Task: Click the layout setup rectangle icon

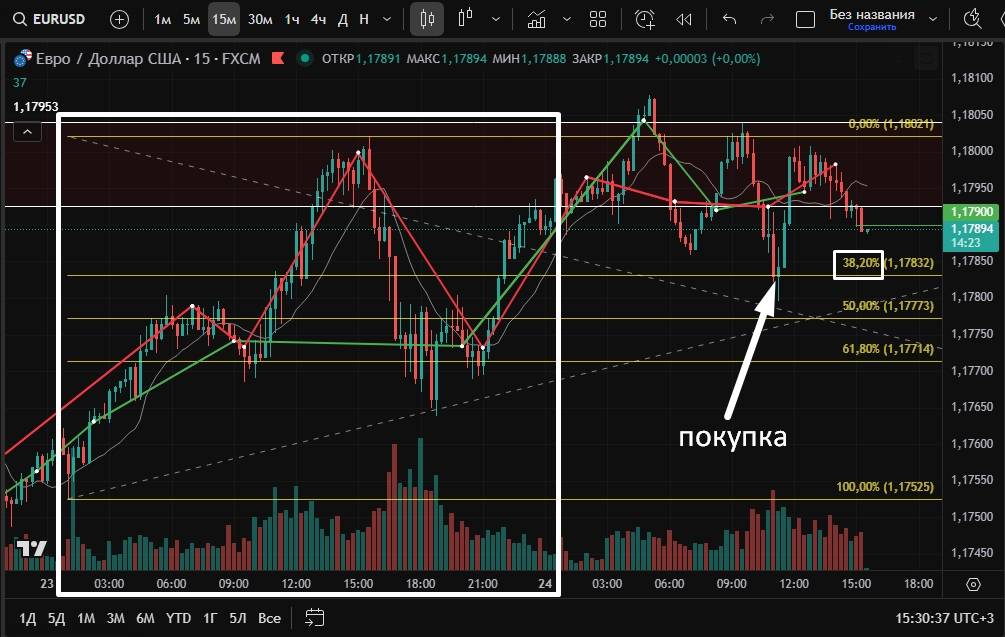Action: (805, 19)
